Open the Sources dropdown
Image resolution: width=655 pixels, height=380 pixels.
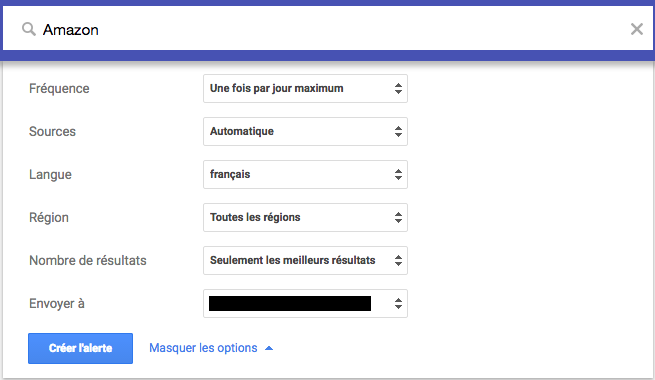coord(305,132)
